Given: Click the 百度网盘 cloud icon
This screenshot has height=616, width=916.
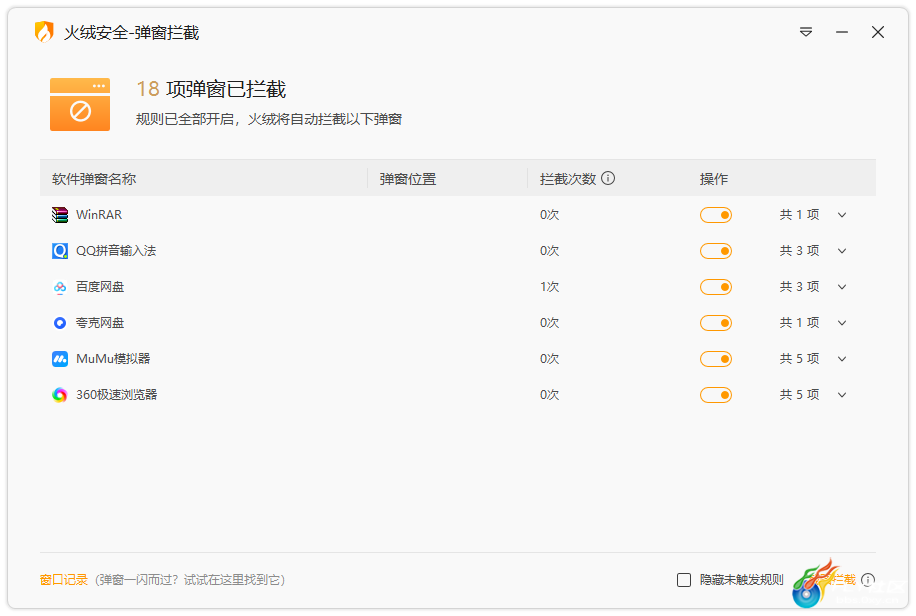Looking at the screenshot, I should pos(60,287).
